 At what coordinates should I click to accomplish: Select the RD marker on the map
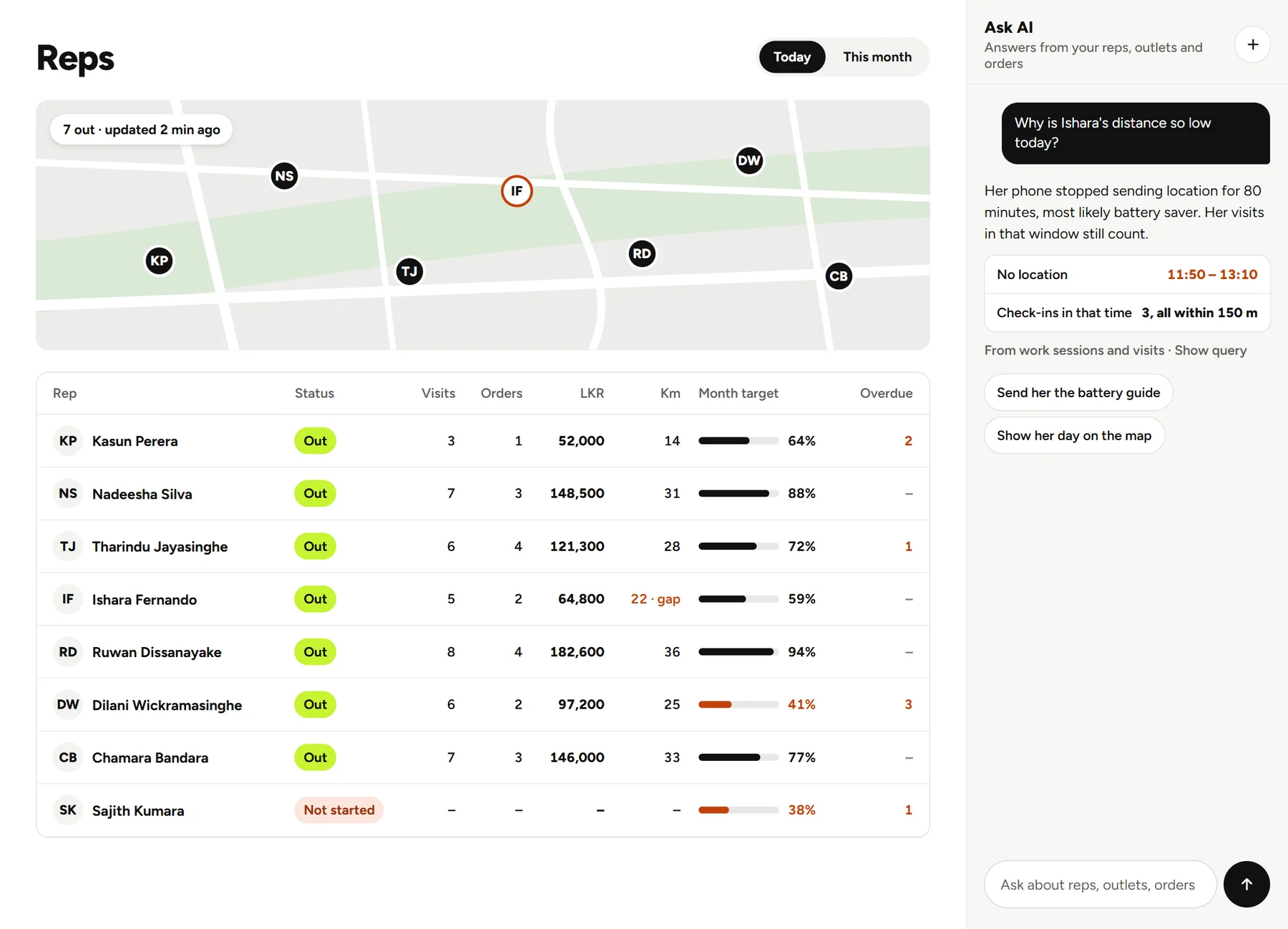click(x=642, y=253)
